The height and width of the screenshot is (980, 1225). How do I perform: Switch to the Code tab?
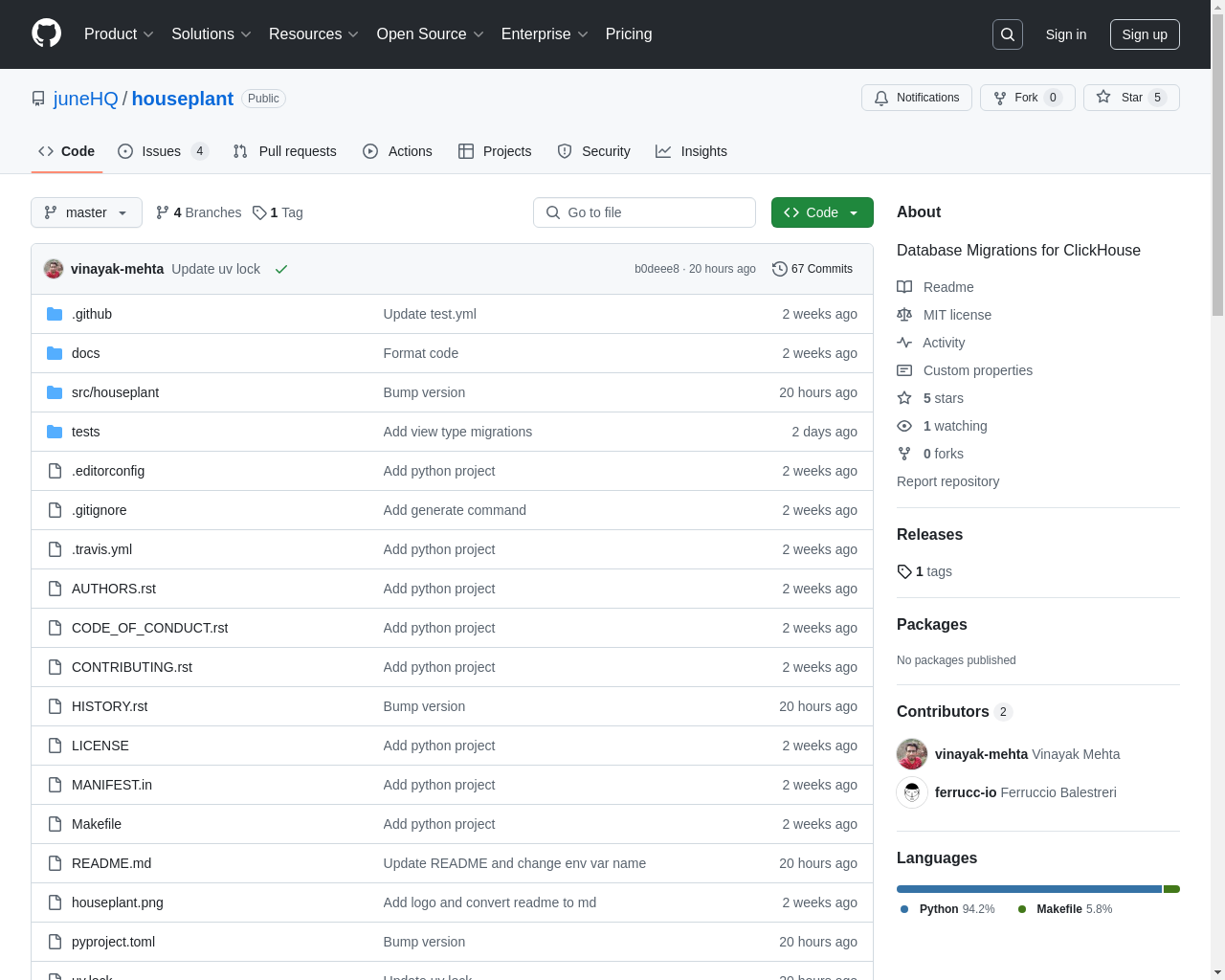pos(66,151)
